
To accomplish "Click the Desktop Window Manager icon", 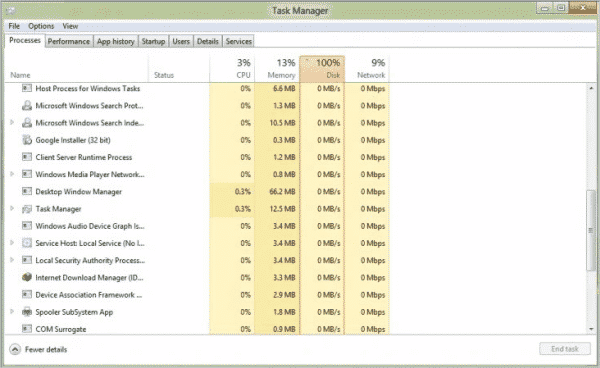I will pyautogui.click(x=27, y=191).
